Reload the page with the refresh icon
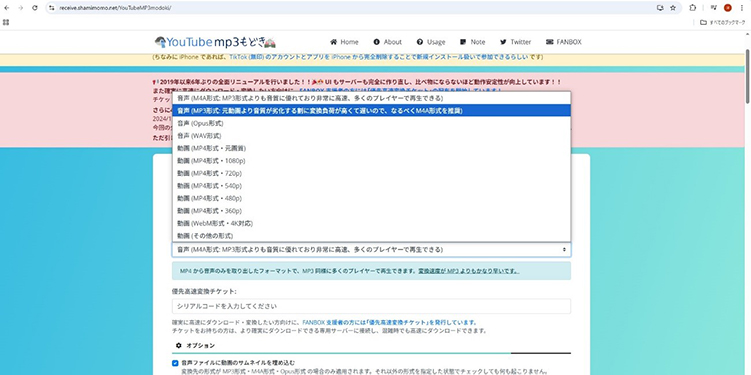Viewport: 751px width, 375px height. point(34,8)
